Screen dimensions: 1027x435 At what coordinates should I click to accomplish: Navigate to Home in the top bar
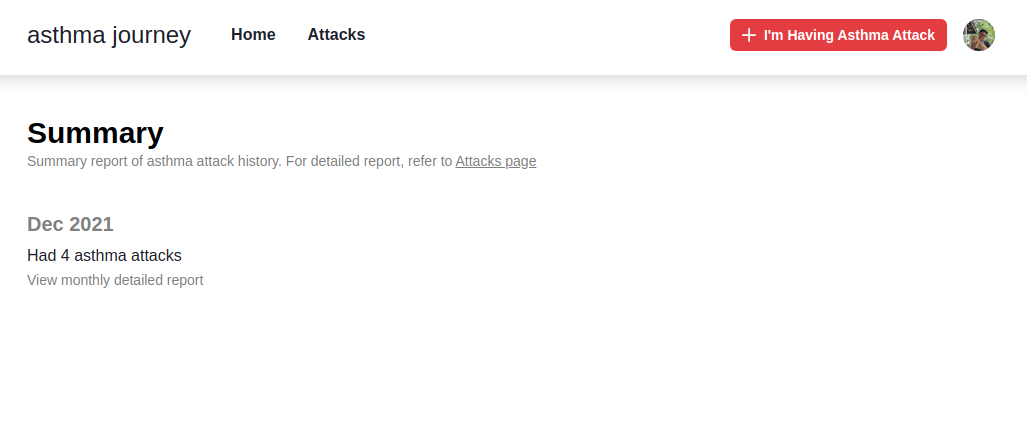tap(253, 35)
